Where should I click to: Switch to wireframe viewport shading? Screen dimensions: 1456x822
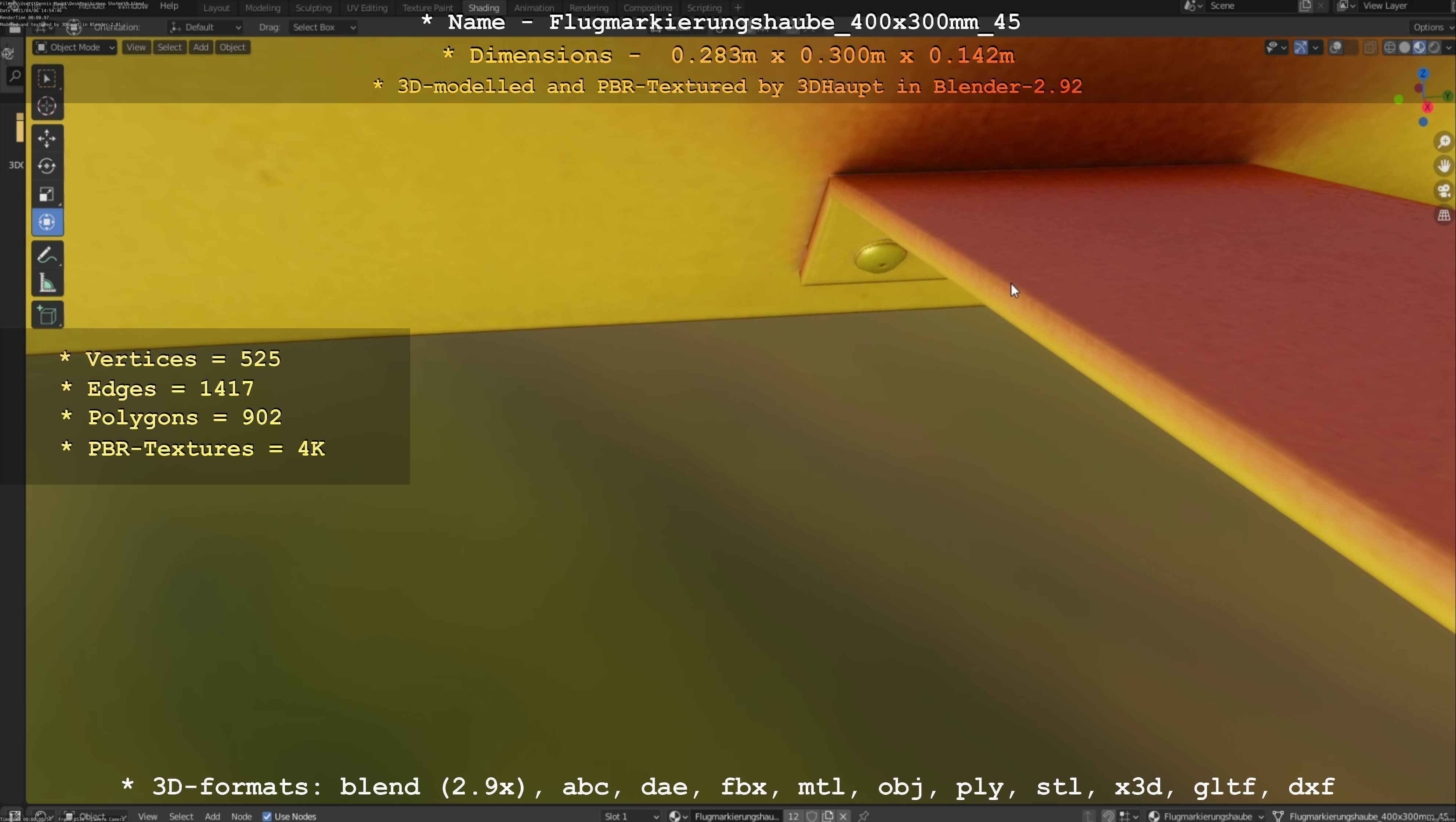point(1390,47)
